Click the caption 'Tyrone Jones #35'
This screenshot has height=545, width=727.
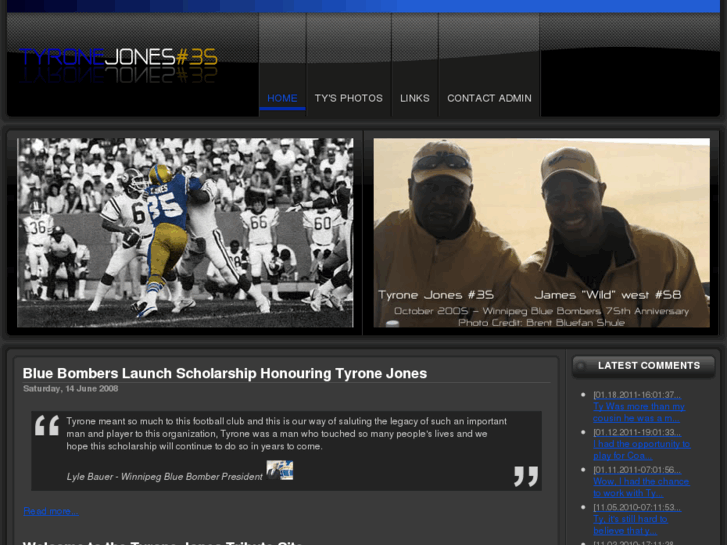pyautogui.click(x=436, y=295)
